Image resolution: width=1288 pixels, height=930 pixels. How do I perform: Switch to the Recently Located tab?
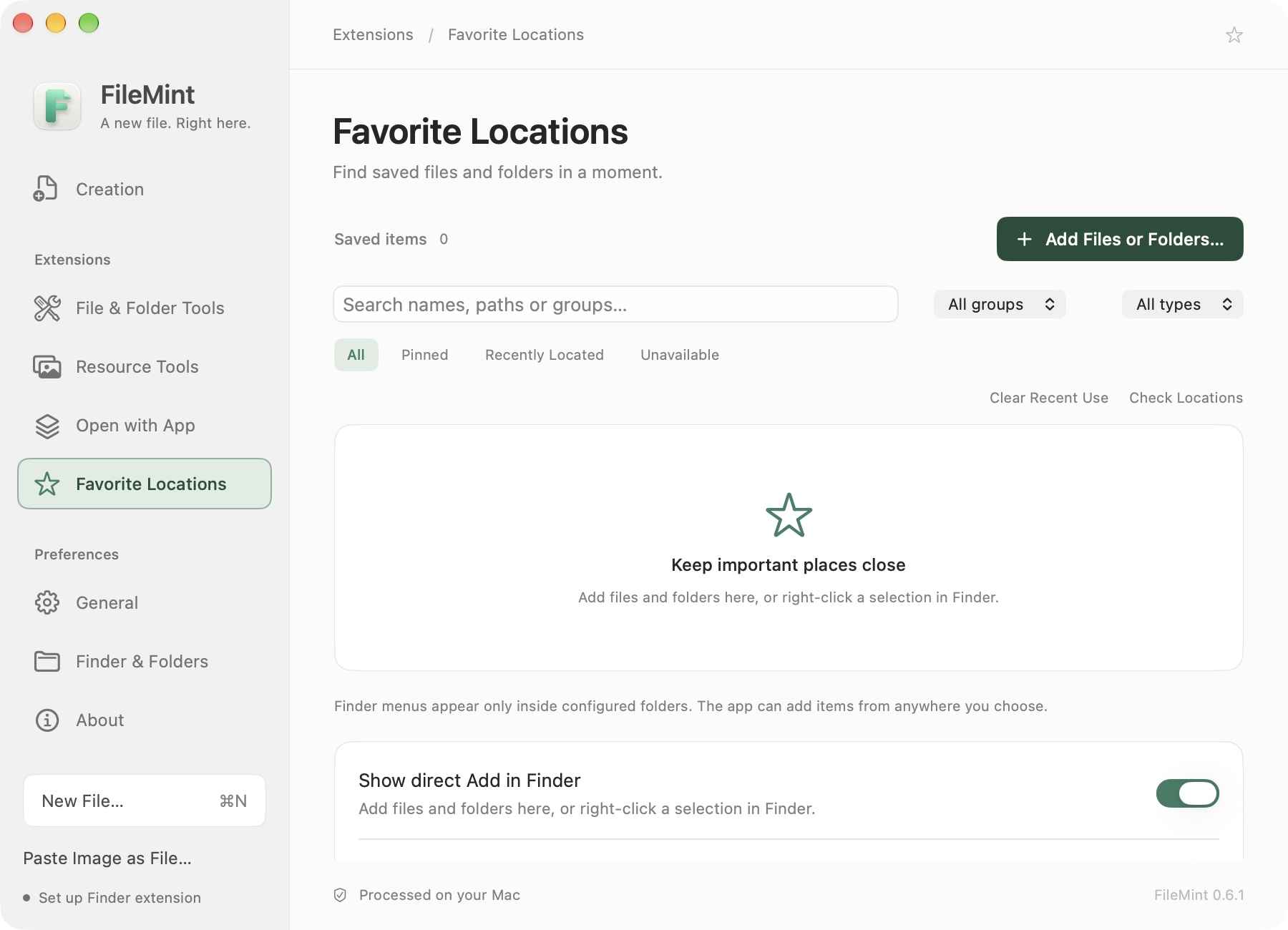(545, 355)
